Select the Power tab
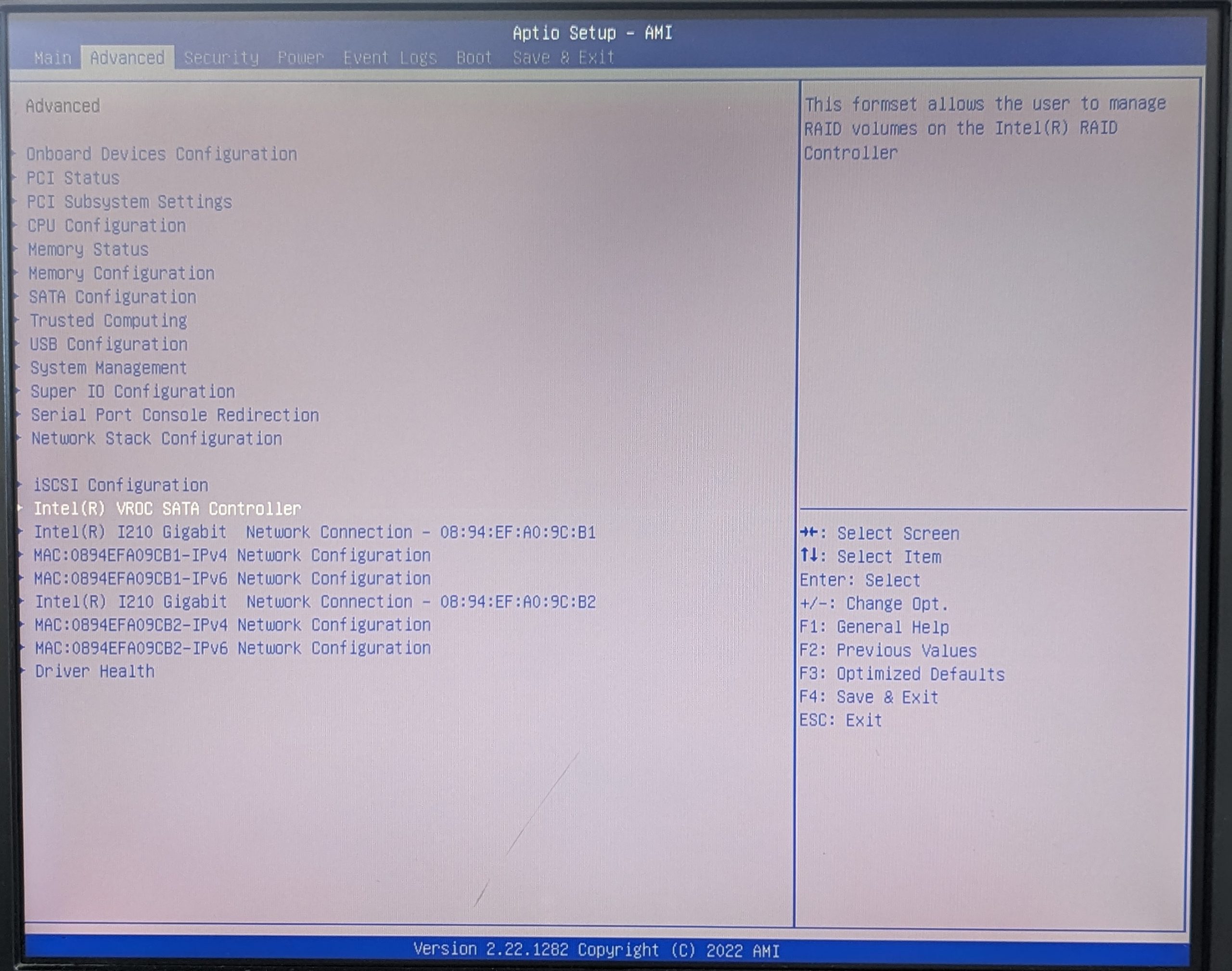1232x971 pixels. [x=300, y=58]
